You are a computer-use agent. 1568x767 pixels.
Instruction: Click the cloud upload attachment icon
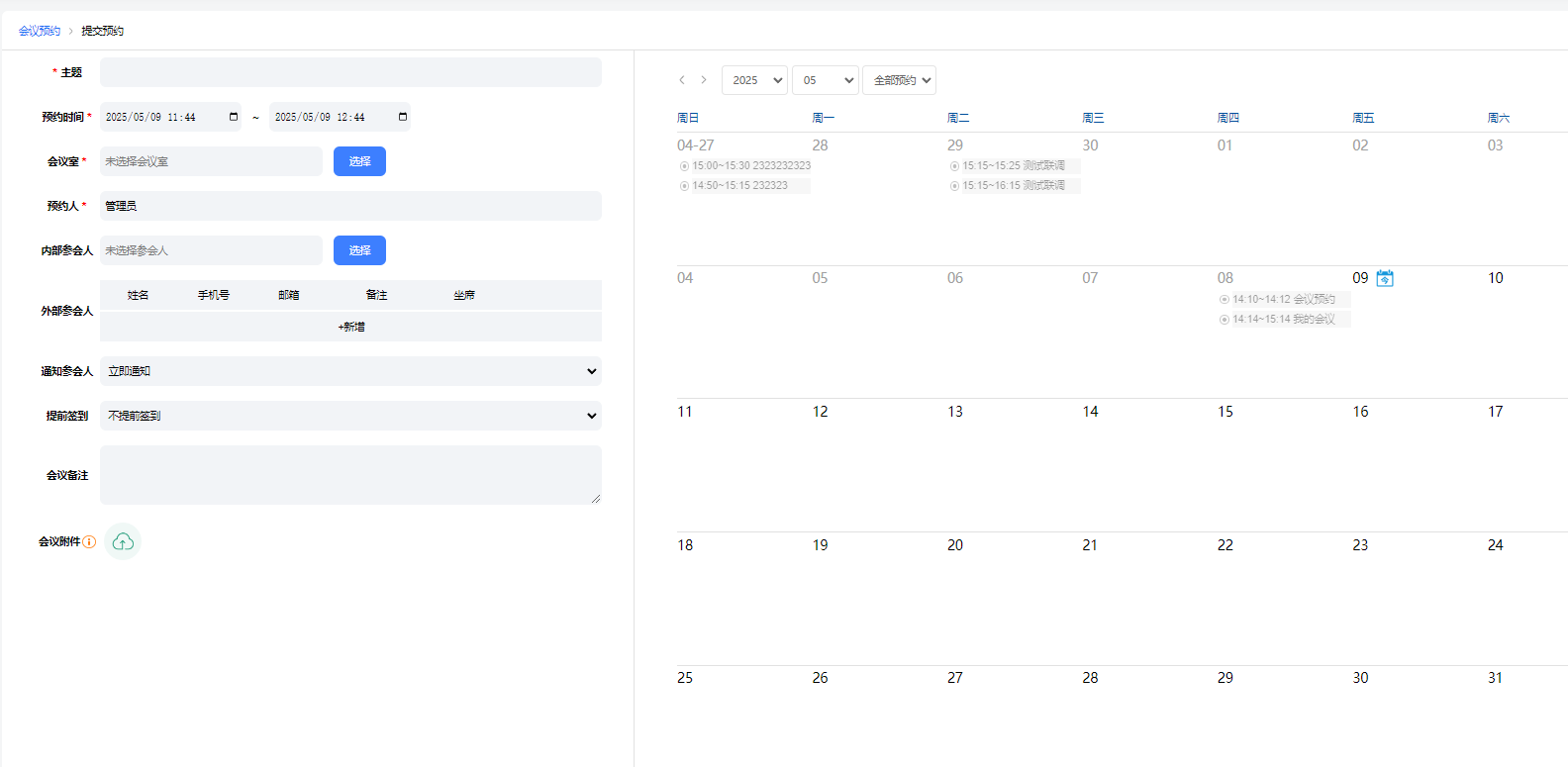coord(123,541)
